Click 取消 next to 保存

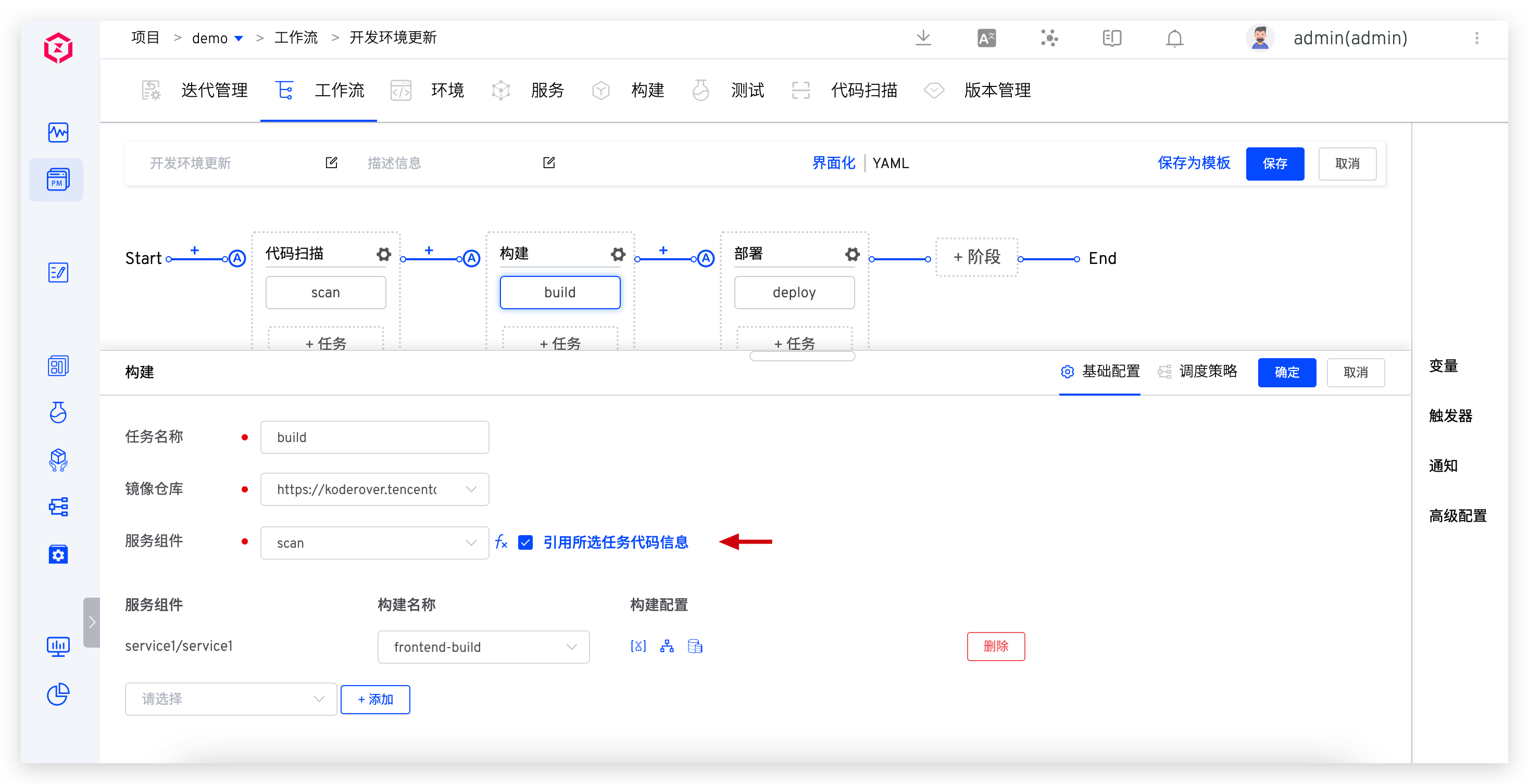(1347, 164)
